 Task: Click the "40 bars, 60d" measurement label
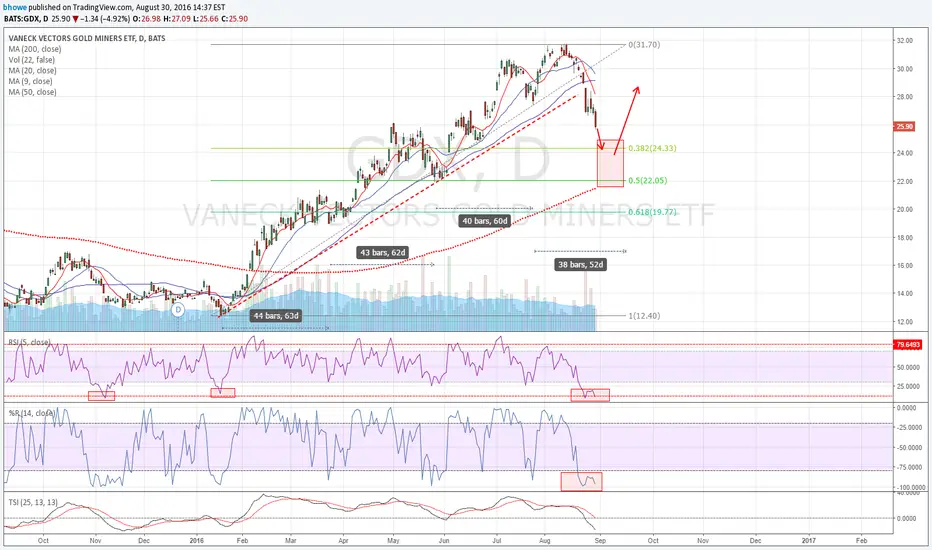[x=485, y=221]
